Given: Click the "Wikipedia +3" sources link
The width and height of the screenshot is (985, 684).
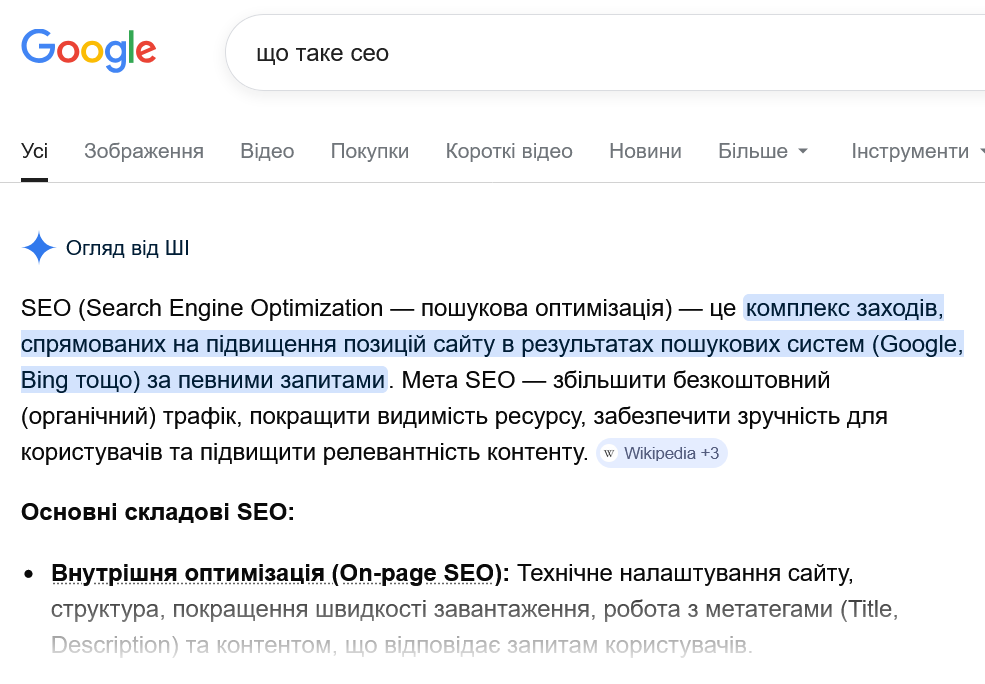Looking at the screenshot, I should pos(662,453).
